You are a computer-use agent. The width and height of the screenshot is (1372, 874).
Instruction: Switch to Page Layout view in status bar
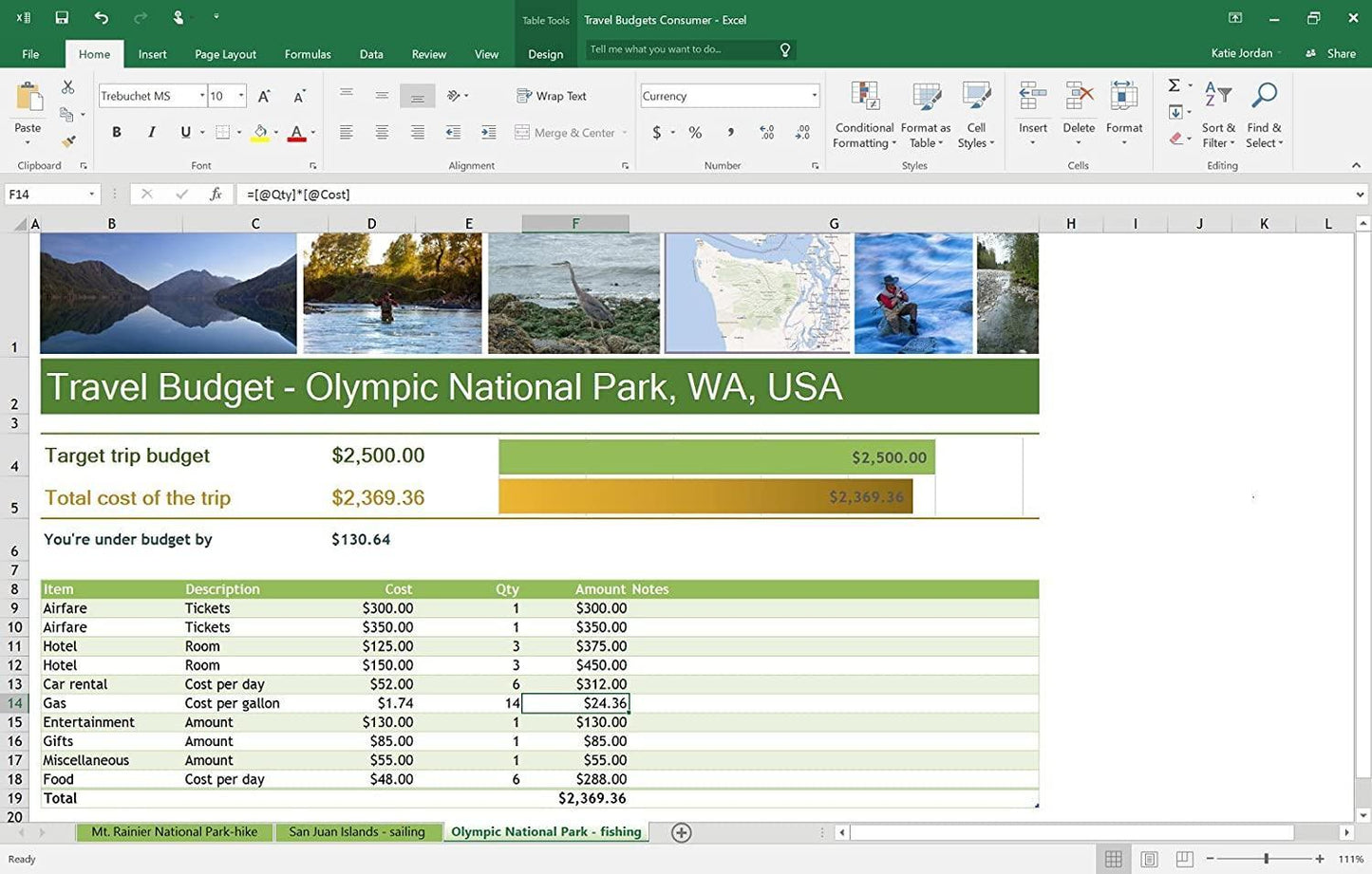point(1149,858)
